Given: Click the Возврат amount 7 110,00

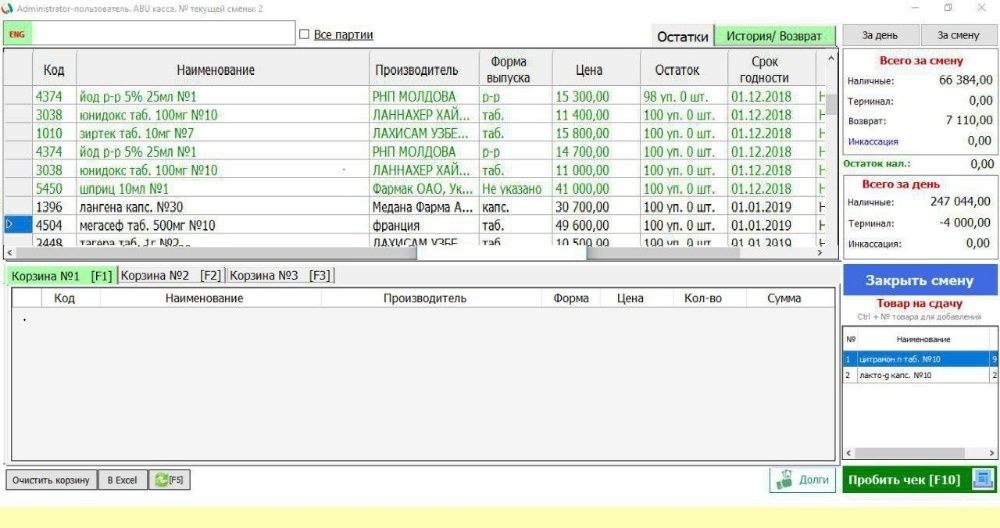Looking at the screenshot, I should (x=969, y=120).
